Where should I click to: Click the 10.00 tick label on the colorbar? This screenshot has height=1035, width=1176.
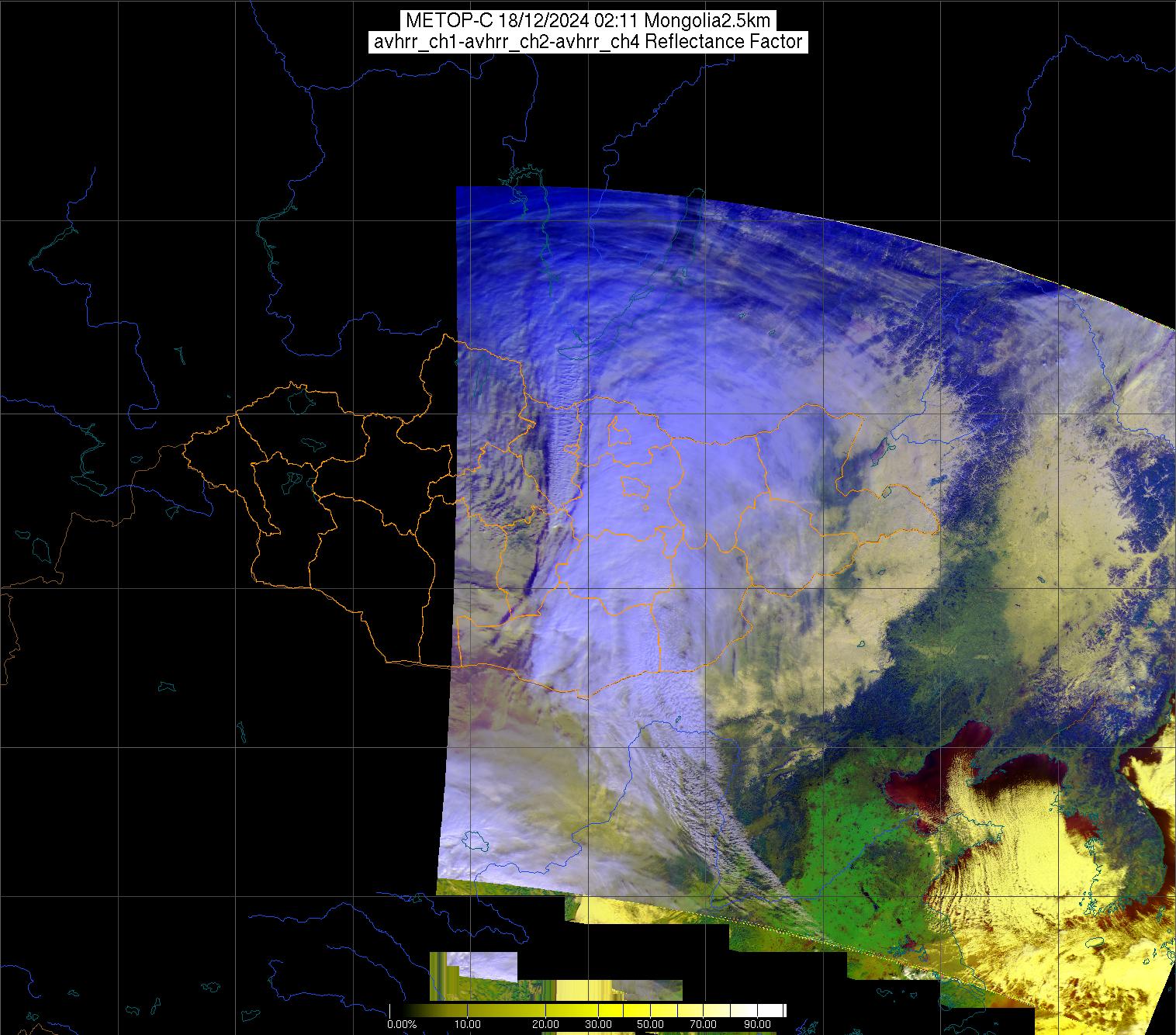click(x=467, y=1025)
